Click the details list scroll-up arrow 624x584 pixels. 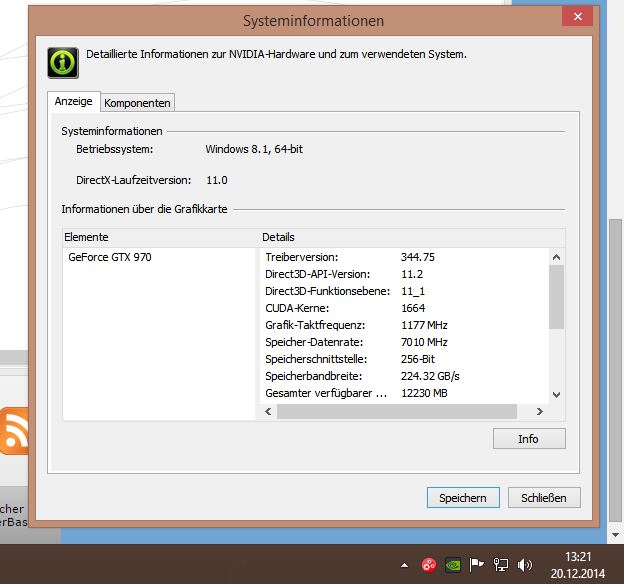[x=557, y=257]
